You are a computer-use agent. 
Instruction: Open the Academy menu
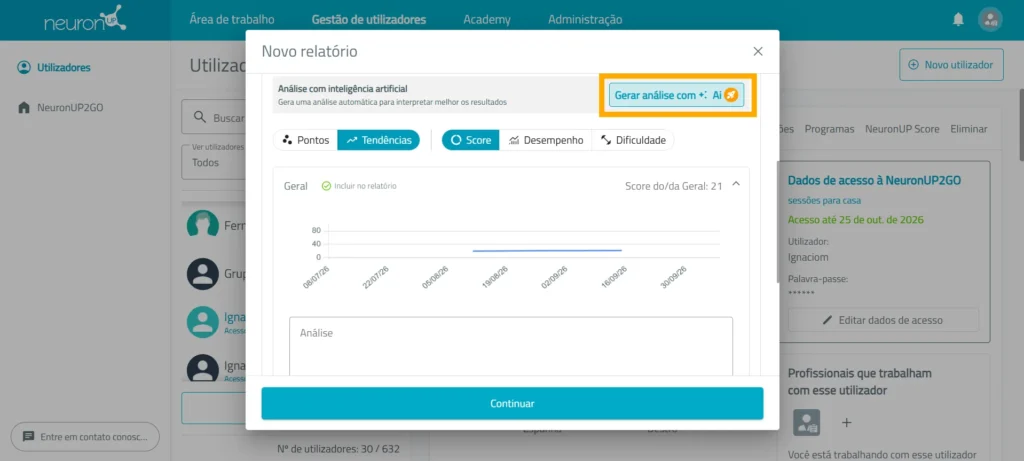[487, 20]
